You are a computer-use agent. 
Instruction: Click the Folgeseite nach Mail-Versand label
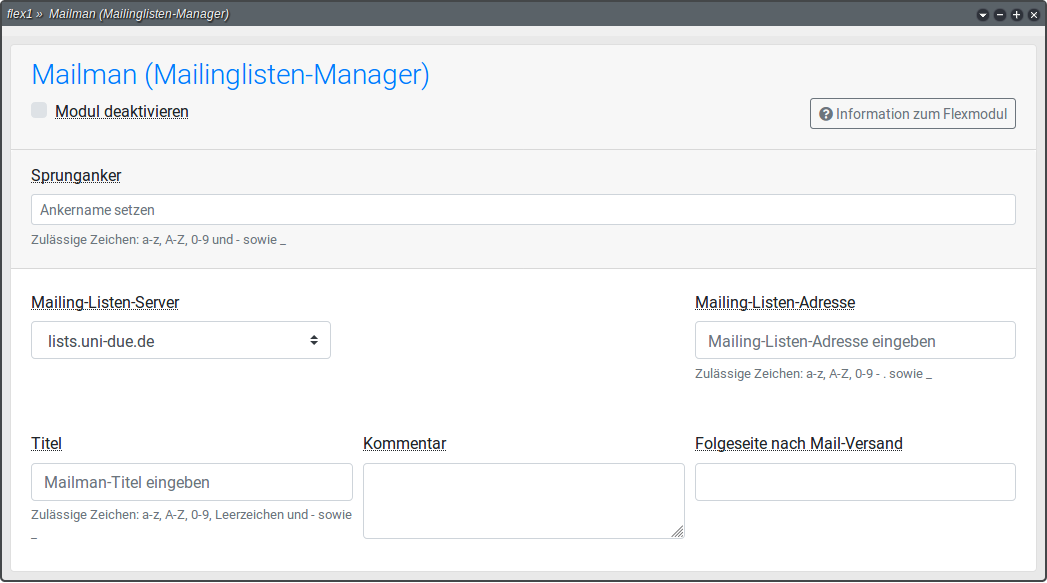[x=798, y=443]
